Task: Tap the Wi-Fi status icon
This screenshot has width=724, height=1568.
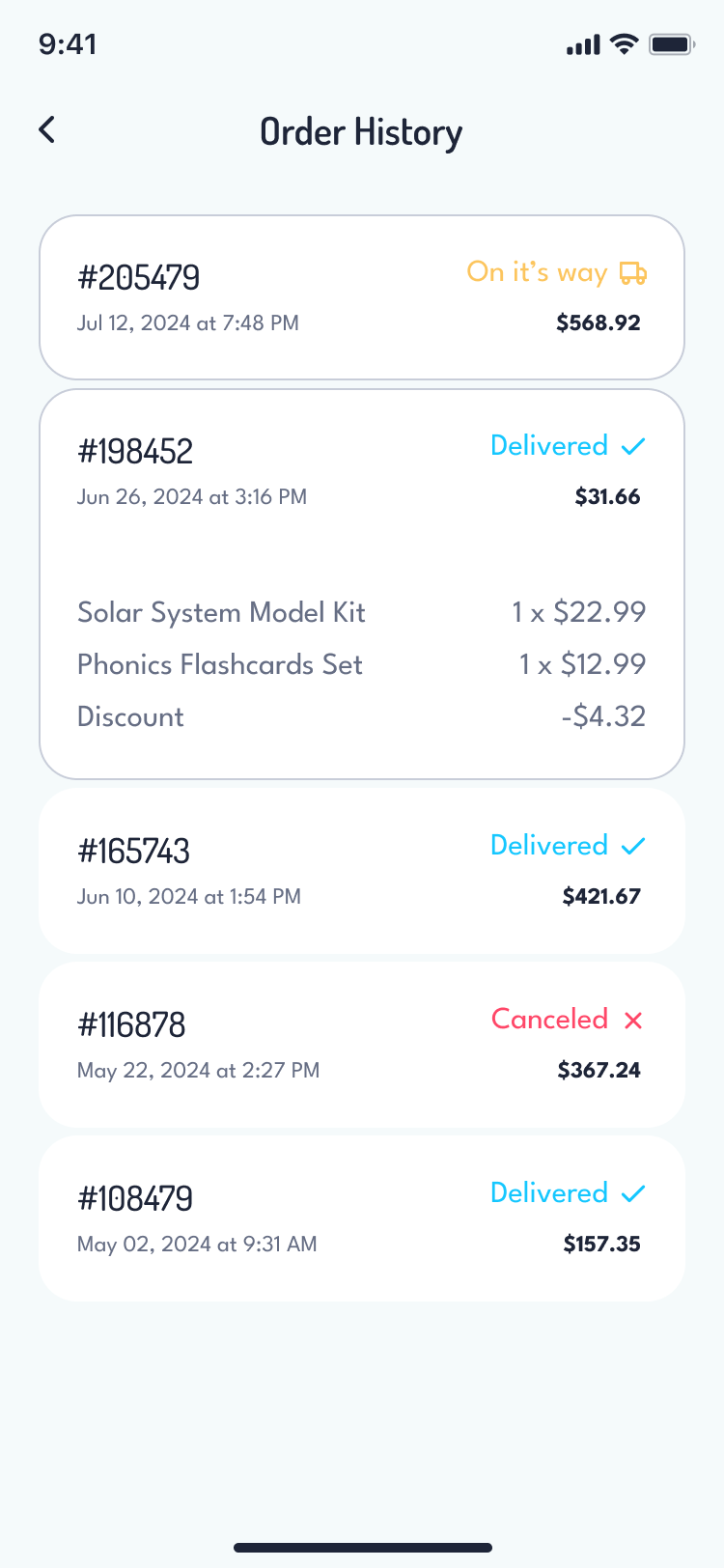Action: click(626, 44)
